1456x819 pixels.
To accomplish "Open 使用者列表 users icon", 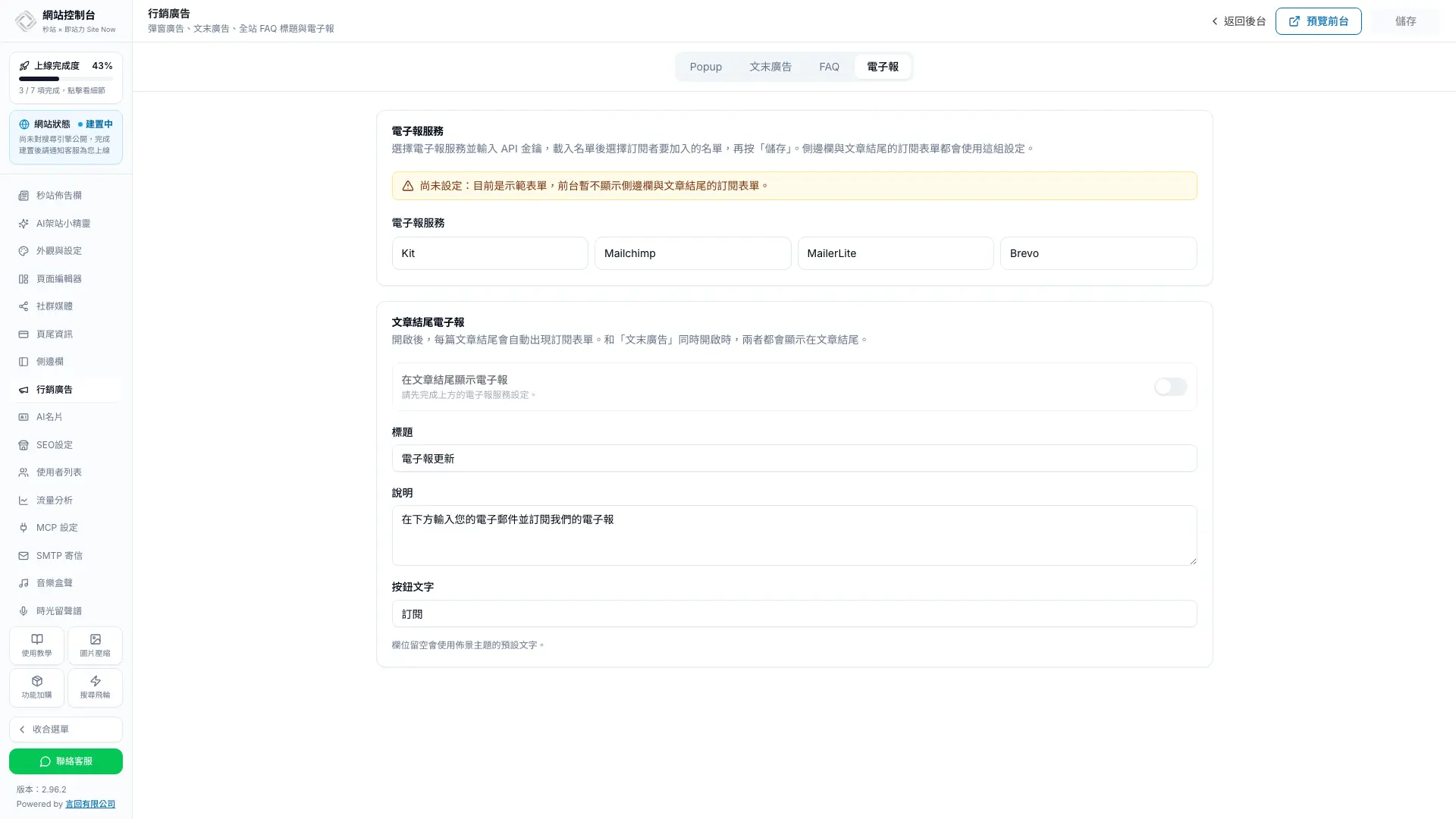I will click(x=24, y=472).
